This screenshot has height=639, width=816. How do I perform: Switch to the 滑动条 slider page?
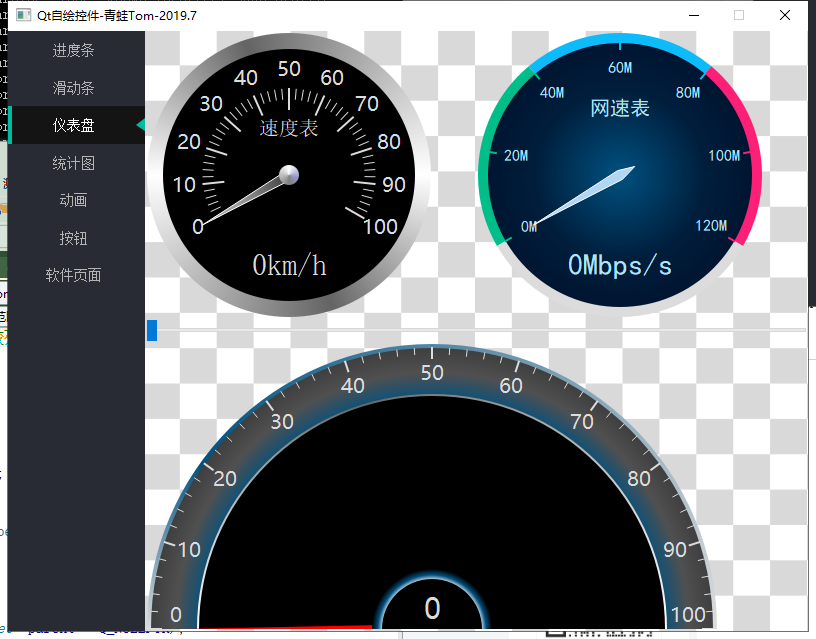point(73,88)
